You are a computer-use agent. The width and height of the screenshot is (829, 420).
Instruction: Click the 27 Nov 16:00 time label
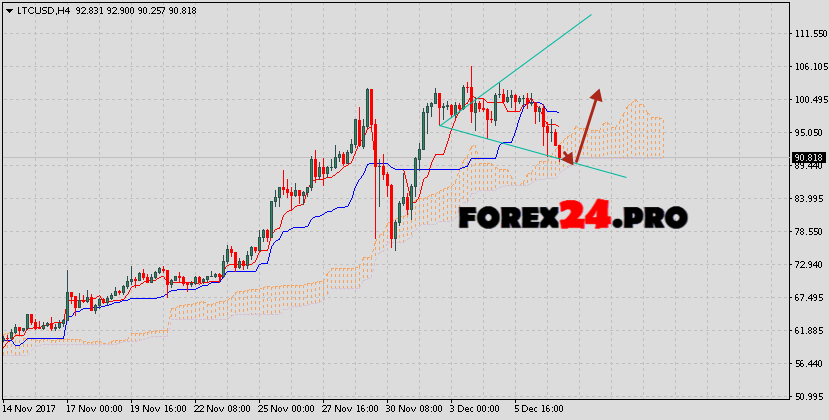(351, 410)
